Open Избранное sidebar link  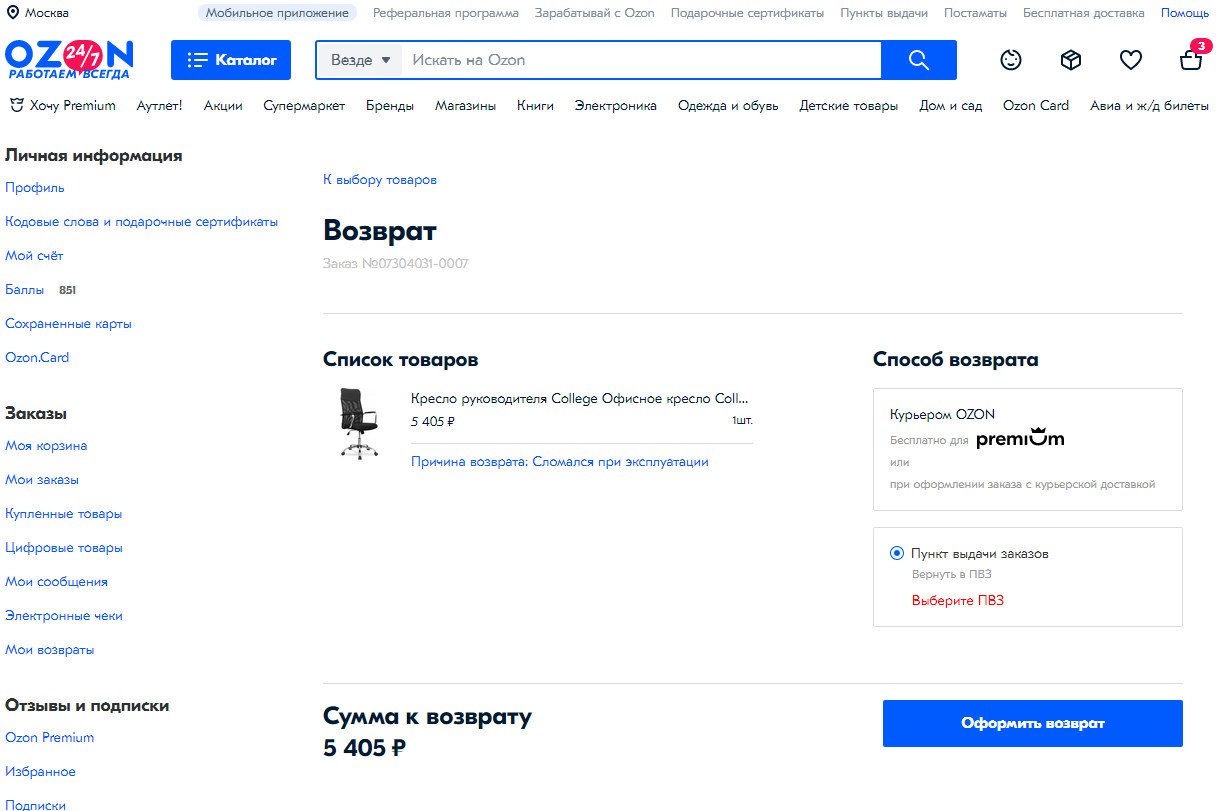[40, 772]
